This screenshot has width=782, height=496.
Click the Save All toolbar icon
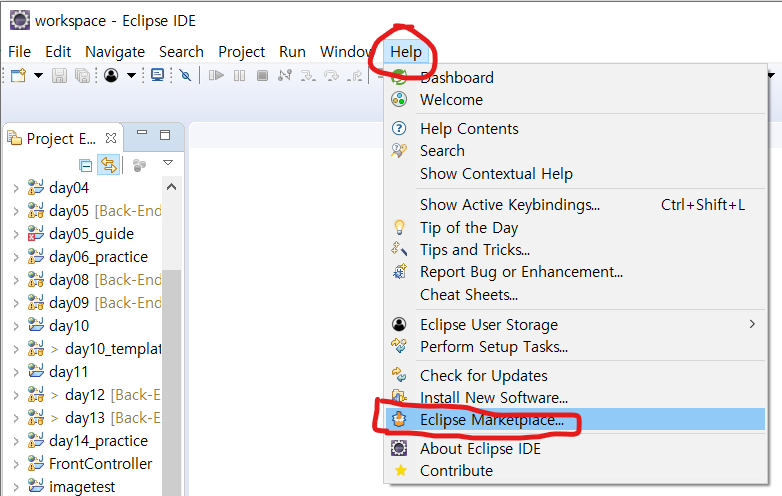tap(82, 76)
